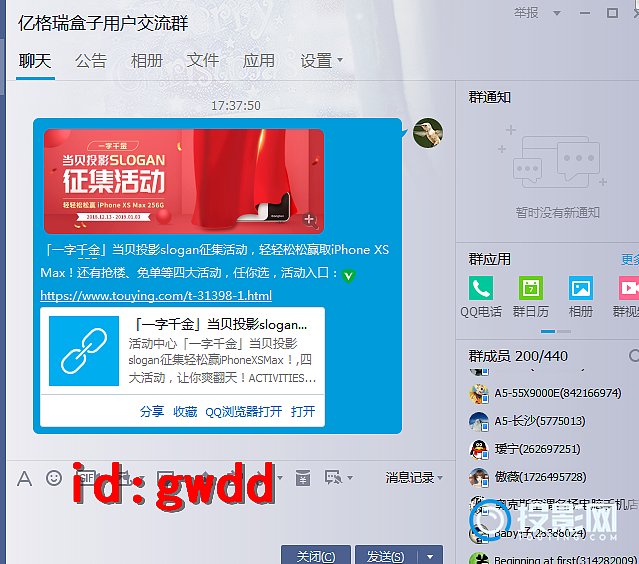Click the 举报 report button
Screen dimensions: 639x564
[526, 13]
